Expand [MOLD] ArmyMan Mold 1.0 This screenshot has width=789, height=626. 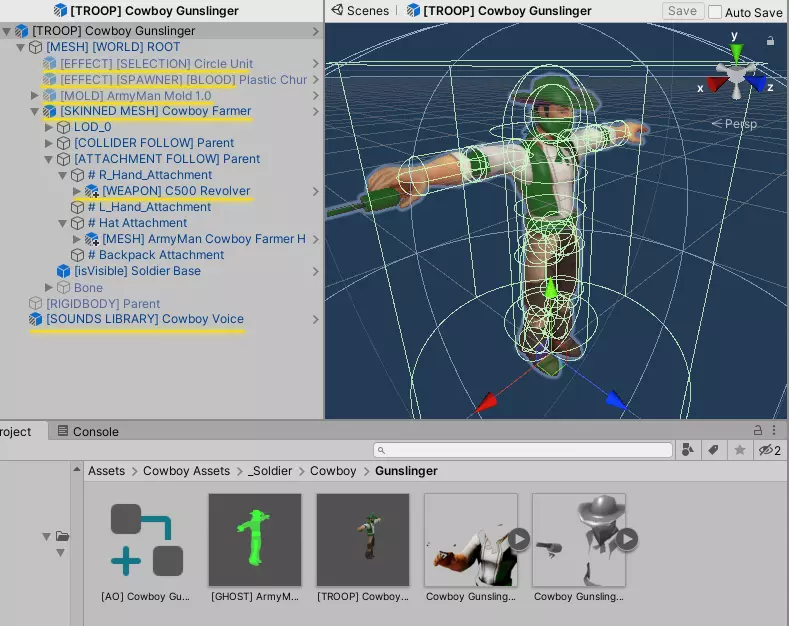coord(34,96)
